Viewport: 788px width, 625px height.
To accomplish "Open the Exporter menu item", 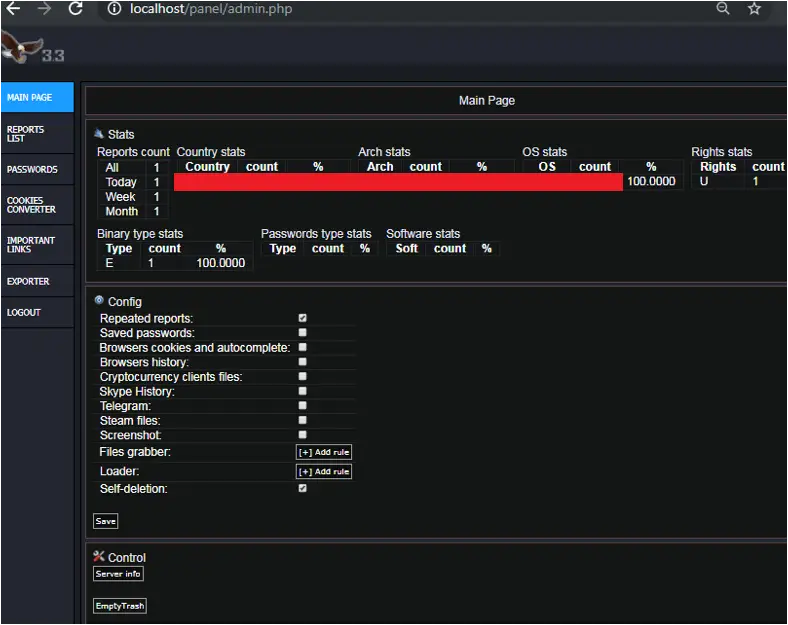I will tap(37, 281).
